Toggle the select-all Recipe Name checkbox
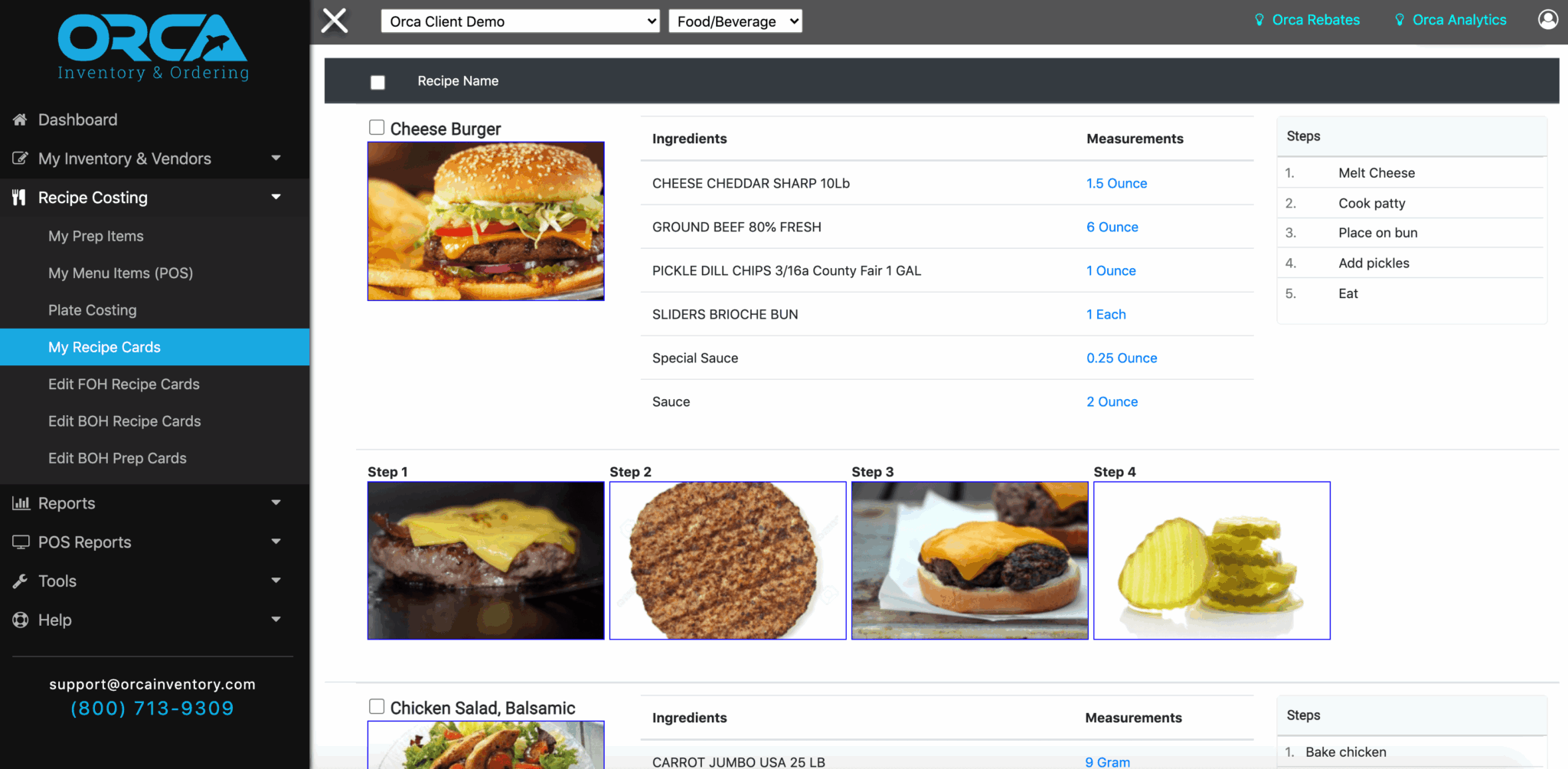Image resolution: width=1568 pixels, height=769 pixels. (377, 82)
